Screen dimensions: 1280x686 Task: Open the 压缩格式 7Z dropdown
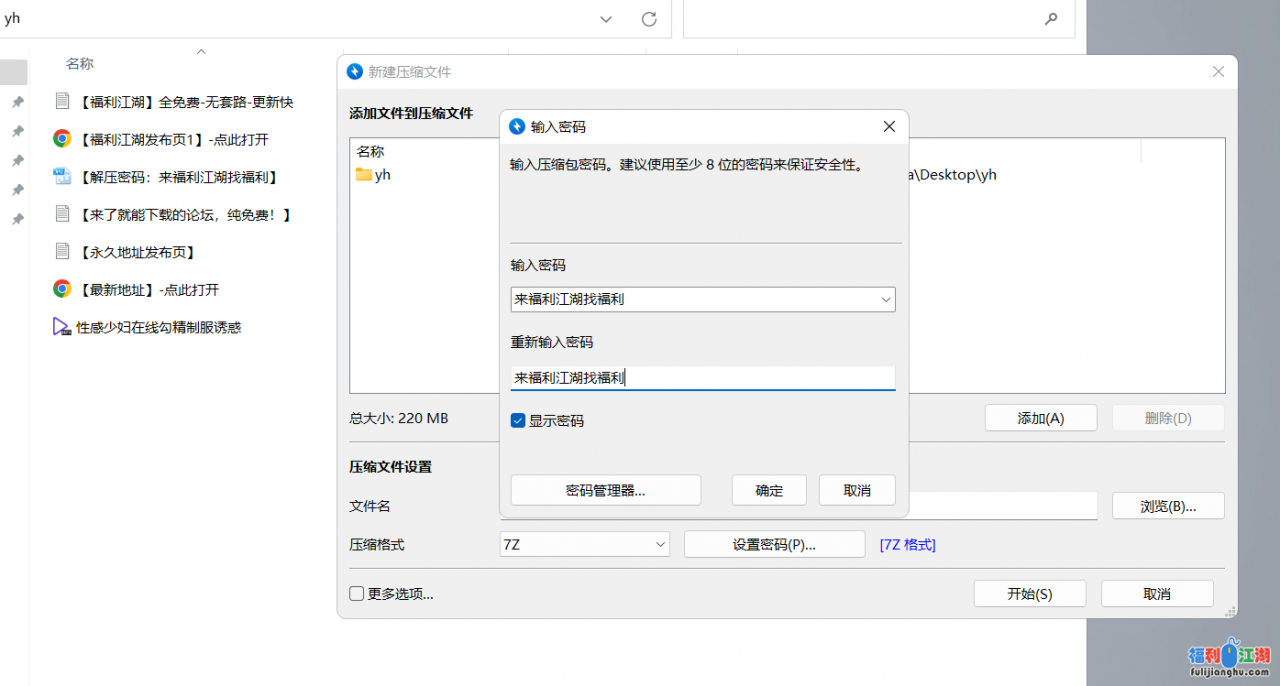click(x=660, y=544)
